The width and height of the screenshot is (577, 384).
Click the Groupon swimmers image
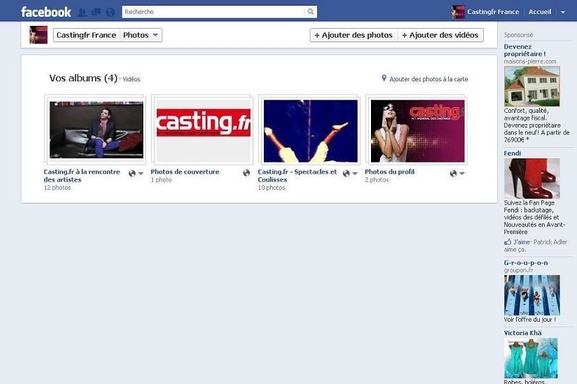tap(532, 295)
